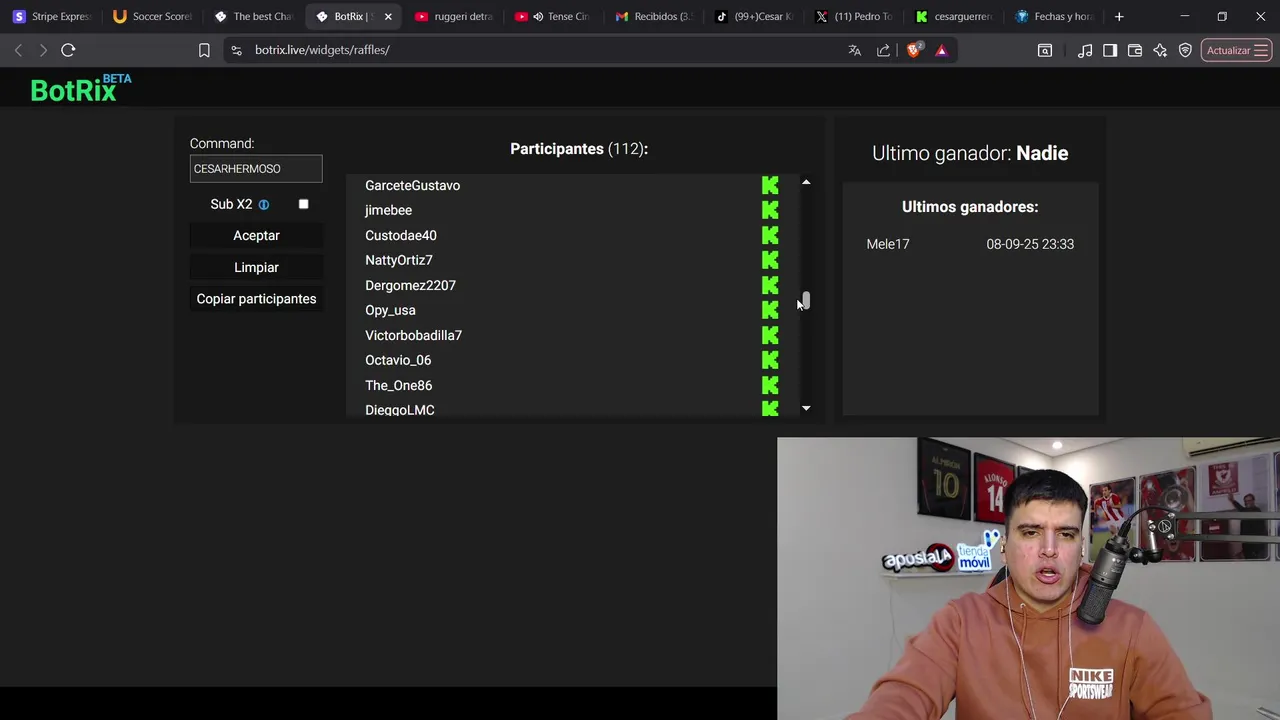Click Kick icon next to Opy_usa
This screenshot has height=720, width=1280.
coord(770,310)
